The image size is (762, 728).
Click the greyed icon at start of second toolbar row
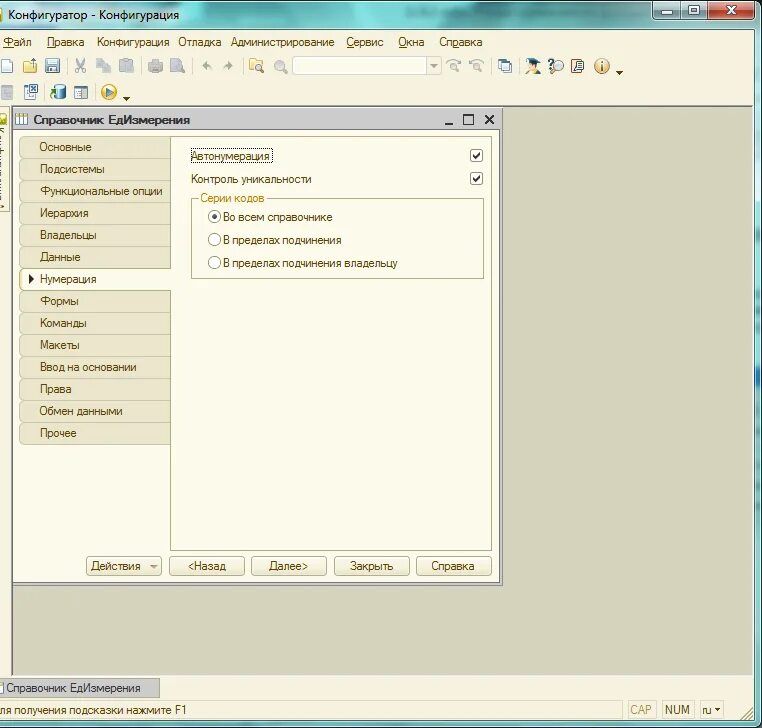click(7, 92)
